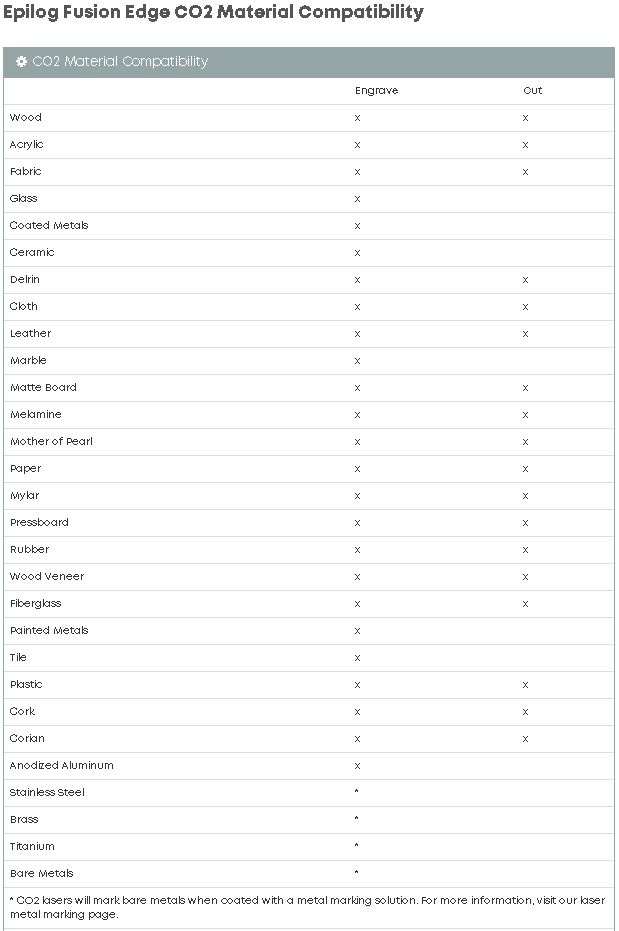The image size is (619, 931).
Task: Click the Mother of Pearl label
Action: click(x=52, y=442)
